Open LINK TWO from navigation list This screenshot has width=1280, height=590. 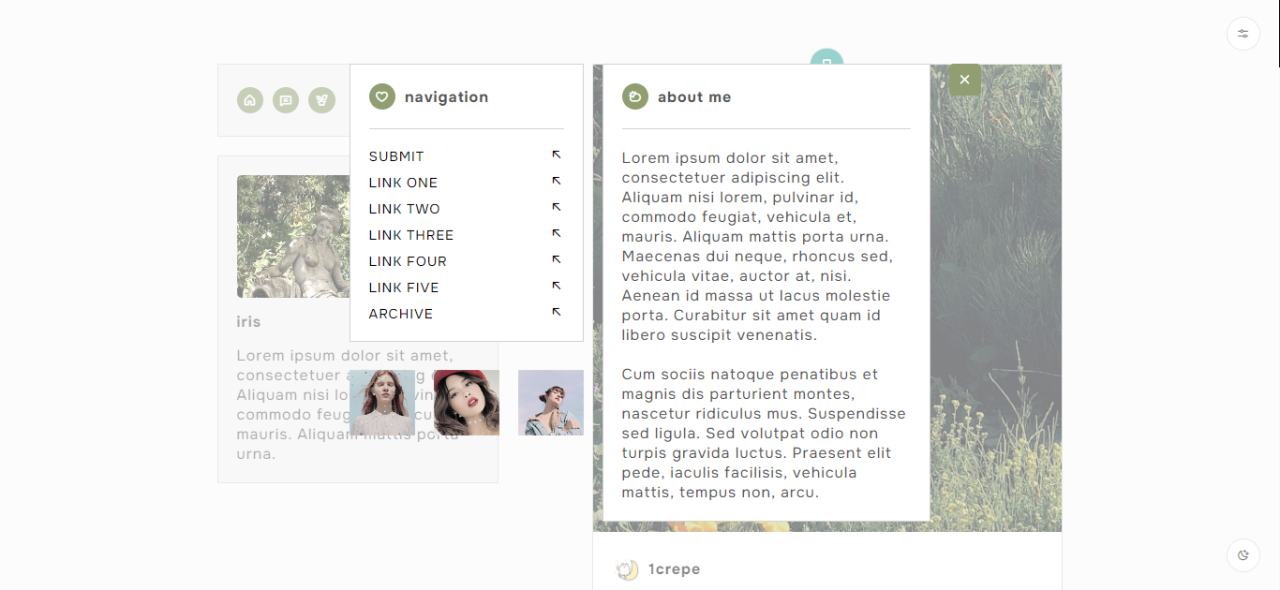click(x=404, y=208)
